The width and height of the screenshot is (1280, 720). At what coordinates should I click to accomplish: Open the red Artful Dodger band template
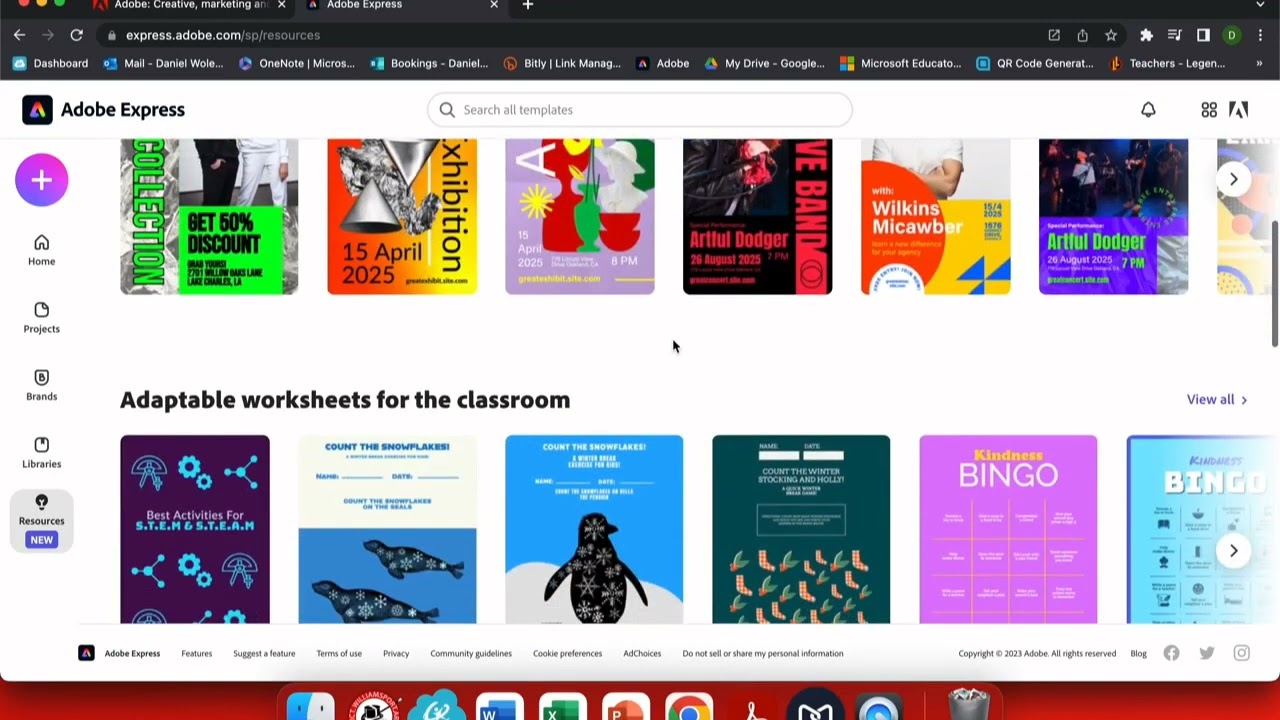(x=757, y=217)
